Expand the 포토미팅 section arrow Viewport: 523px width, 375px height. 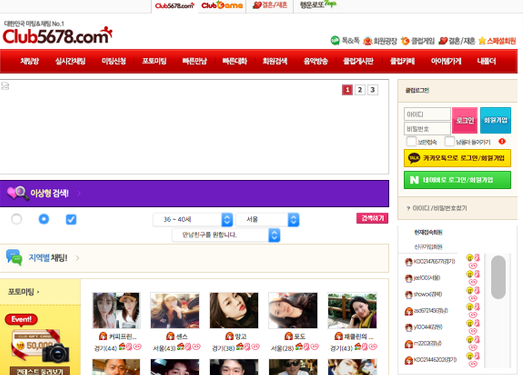coord(38,292)
